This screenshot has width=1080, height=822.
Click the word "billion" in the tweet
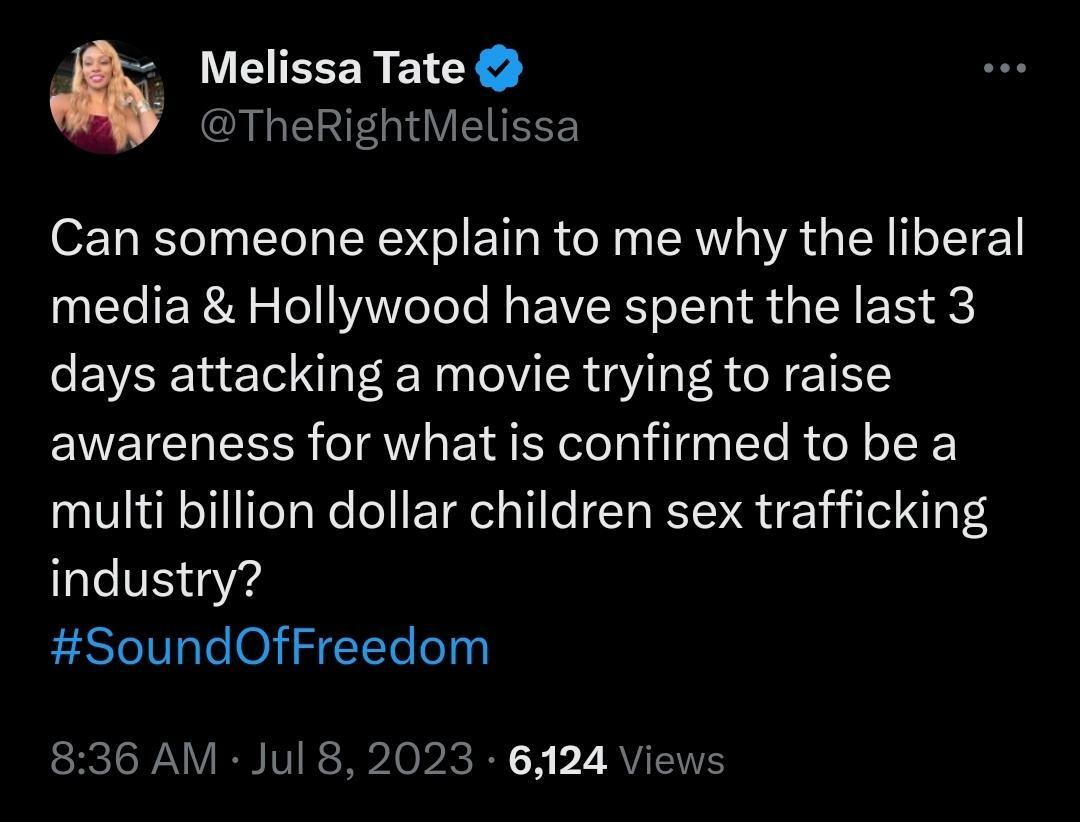coord(247,512)
